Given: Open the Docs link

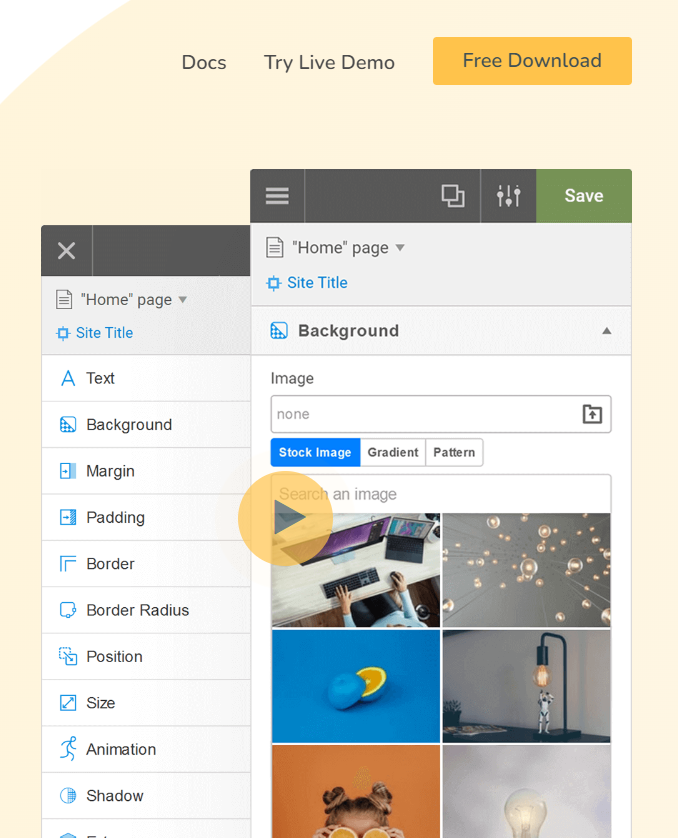Looking at the screenshot, I should click(x=204, y=63).
